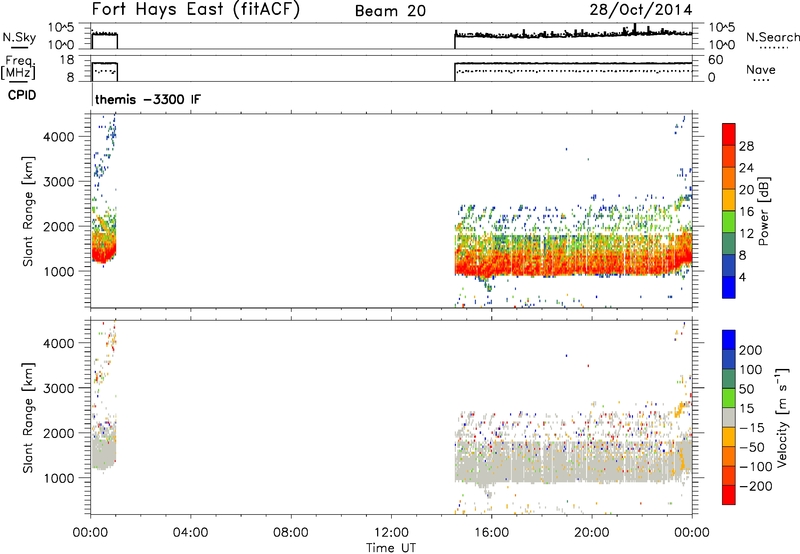Click the "-15" velocity colorbar tick

tap(752, 428)
